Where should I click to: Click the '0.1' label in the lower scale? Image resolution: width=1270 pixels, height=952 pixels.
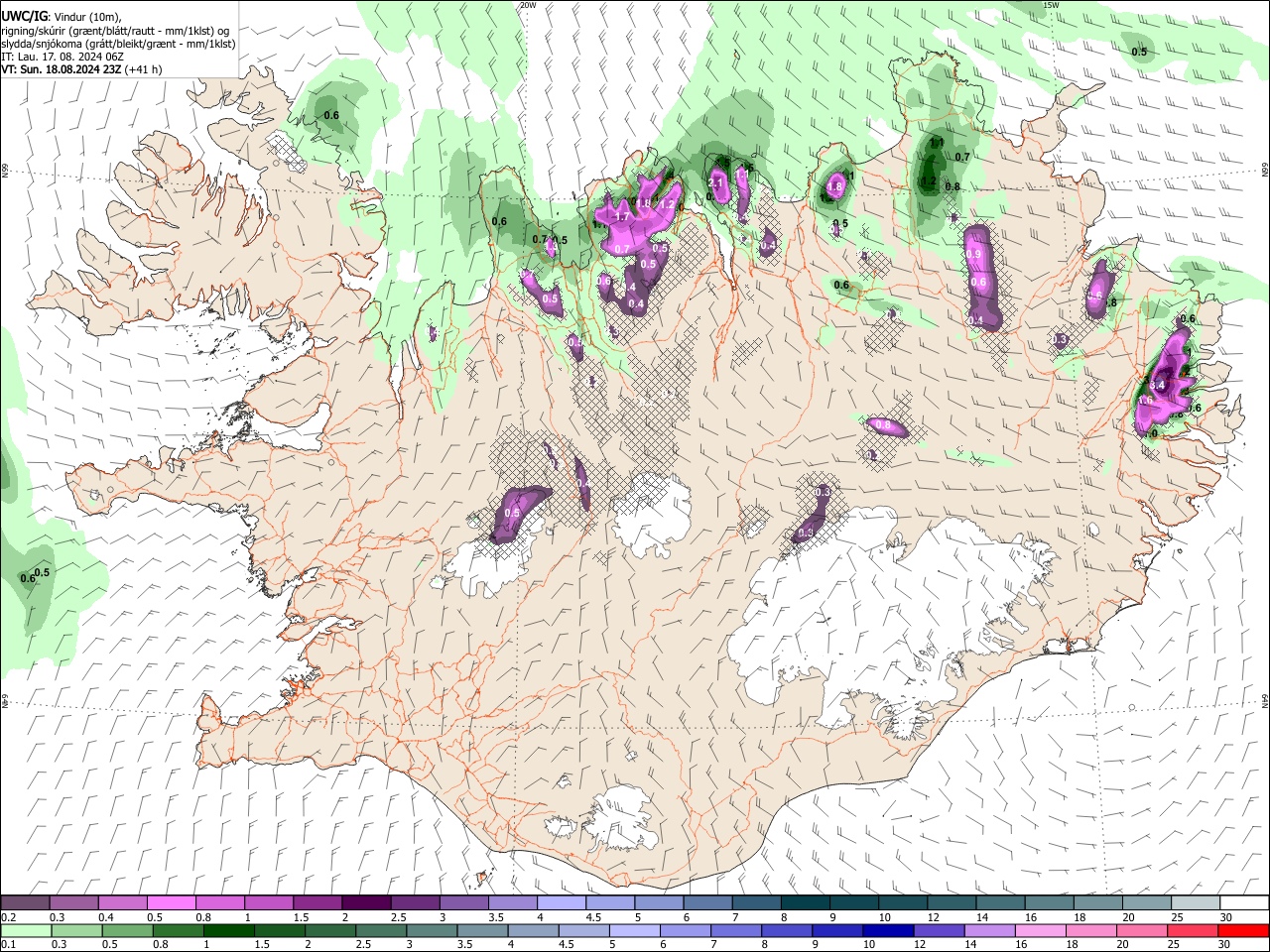[8, 945]
